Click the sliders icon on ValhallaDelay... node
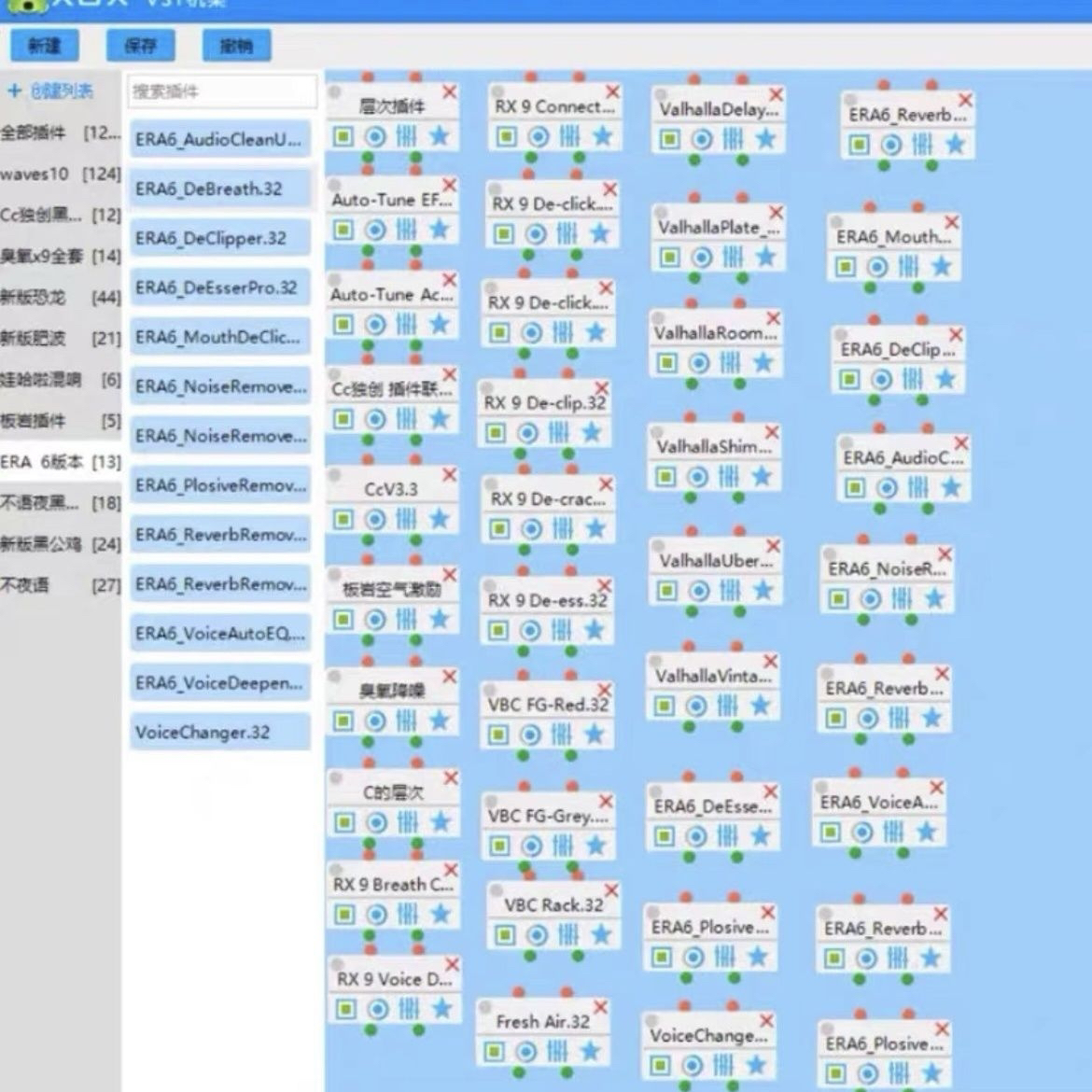Viewport: 1092px width, 1092px height. coord(733,139)
